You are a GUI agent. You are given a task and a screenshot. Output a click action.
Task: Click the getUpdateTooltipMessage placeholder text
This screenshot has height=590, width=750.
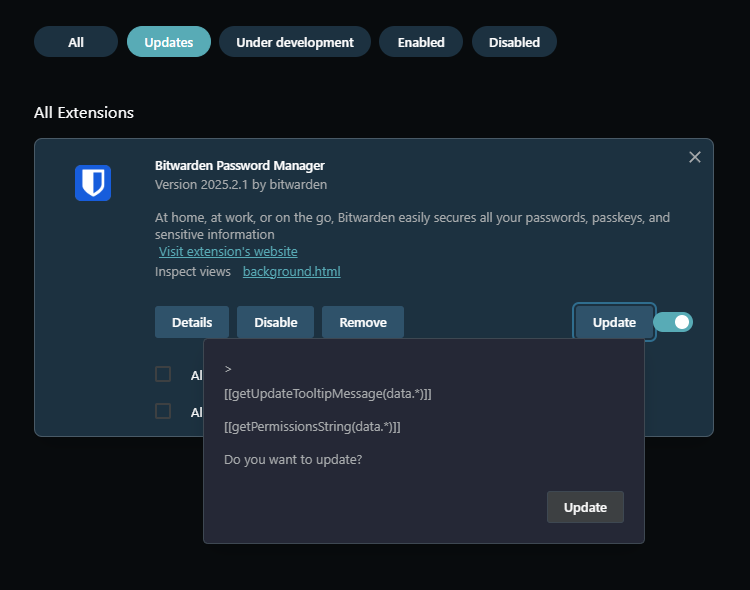328,394
